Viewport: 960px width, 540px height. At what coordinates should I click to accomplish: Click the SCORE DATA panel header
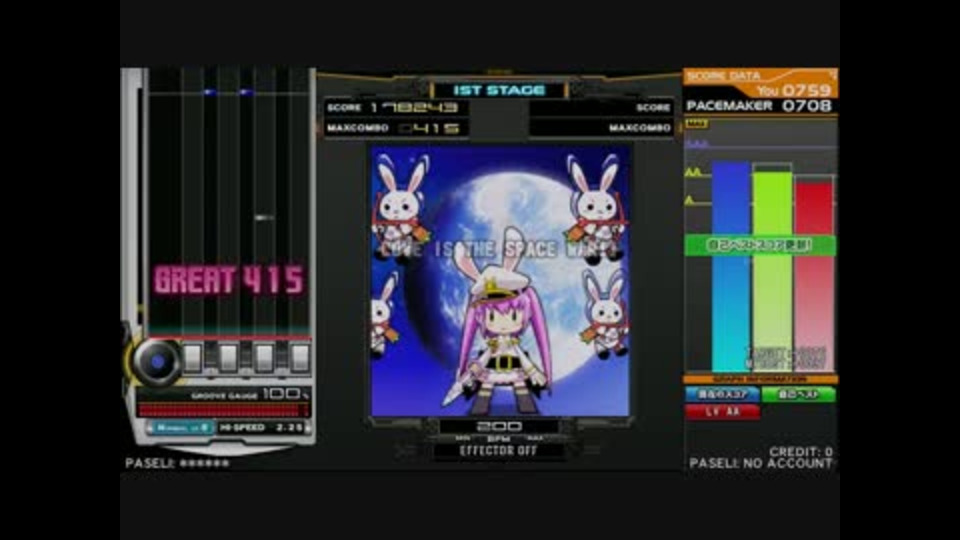pos(724,76)
